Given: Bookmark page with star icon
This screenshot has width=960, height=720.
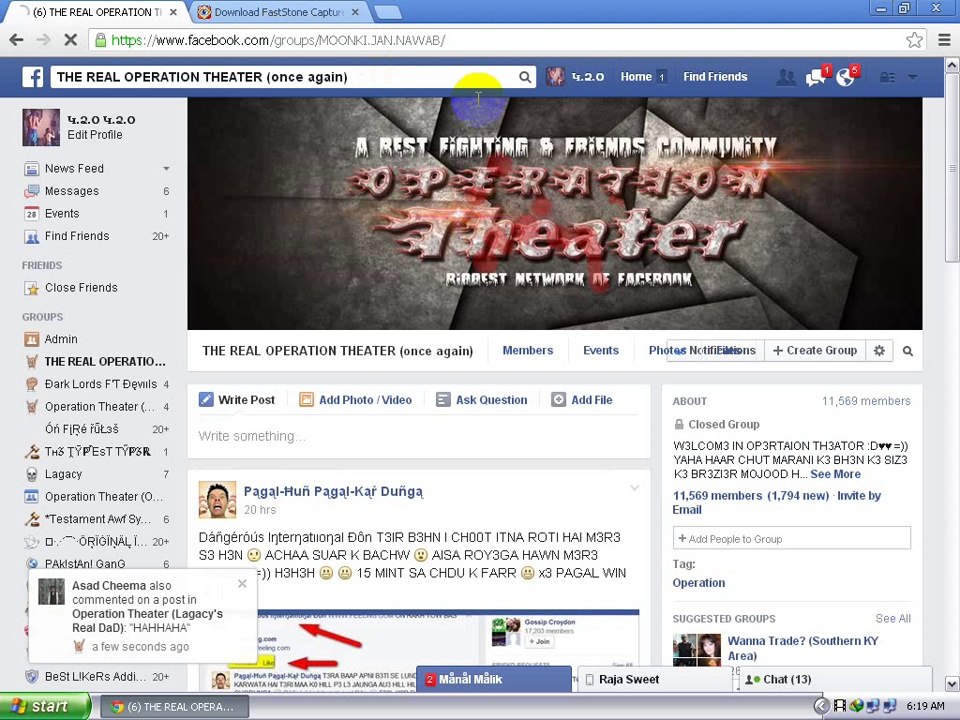Looking at the screenshot, I should (x=914, y=40).
